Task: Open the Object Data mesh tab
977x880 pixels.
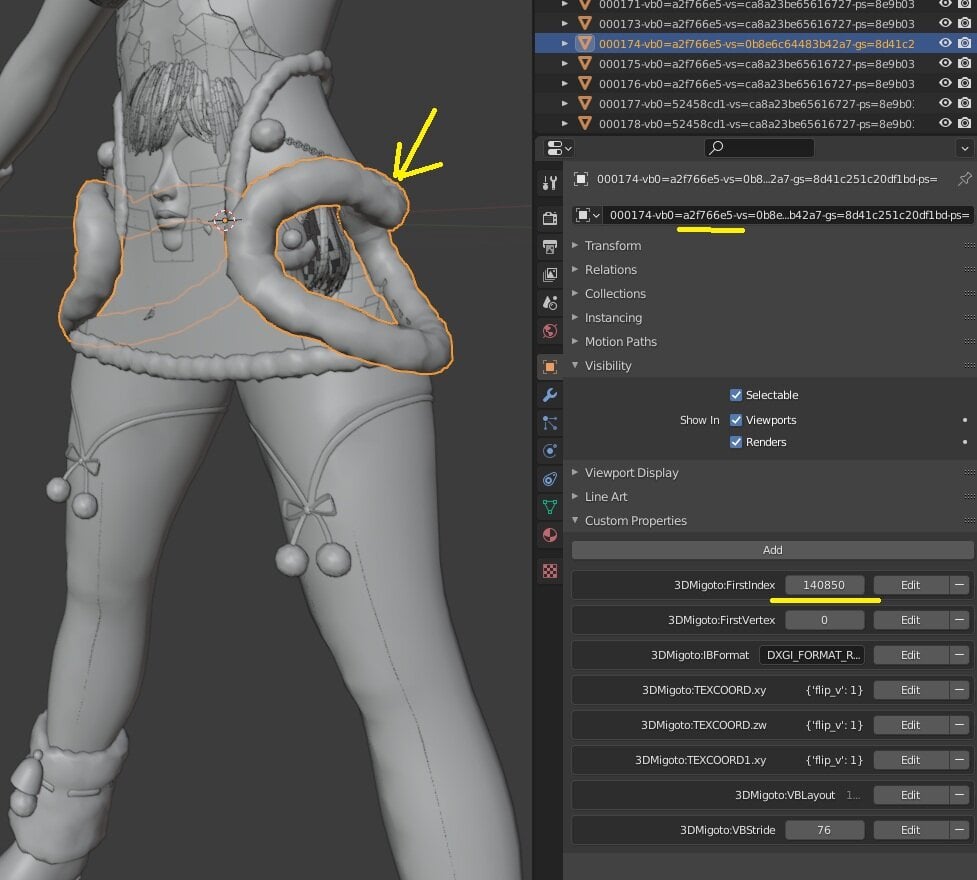Action: tap(550, 507)
